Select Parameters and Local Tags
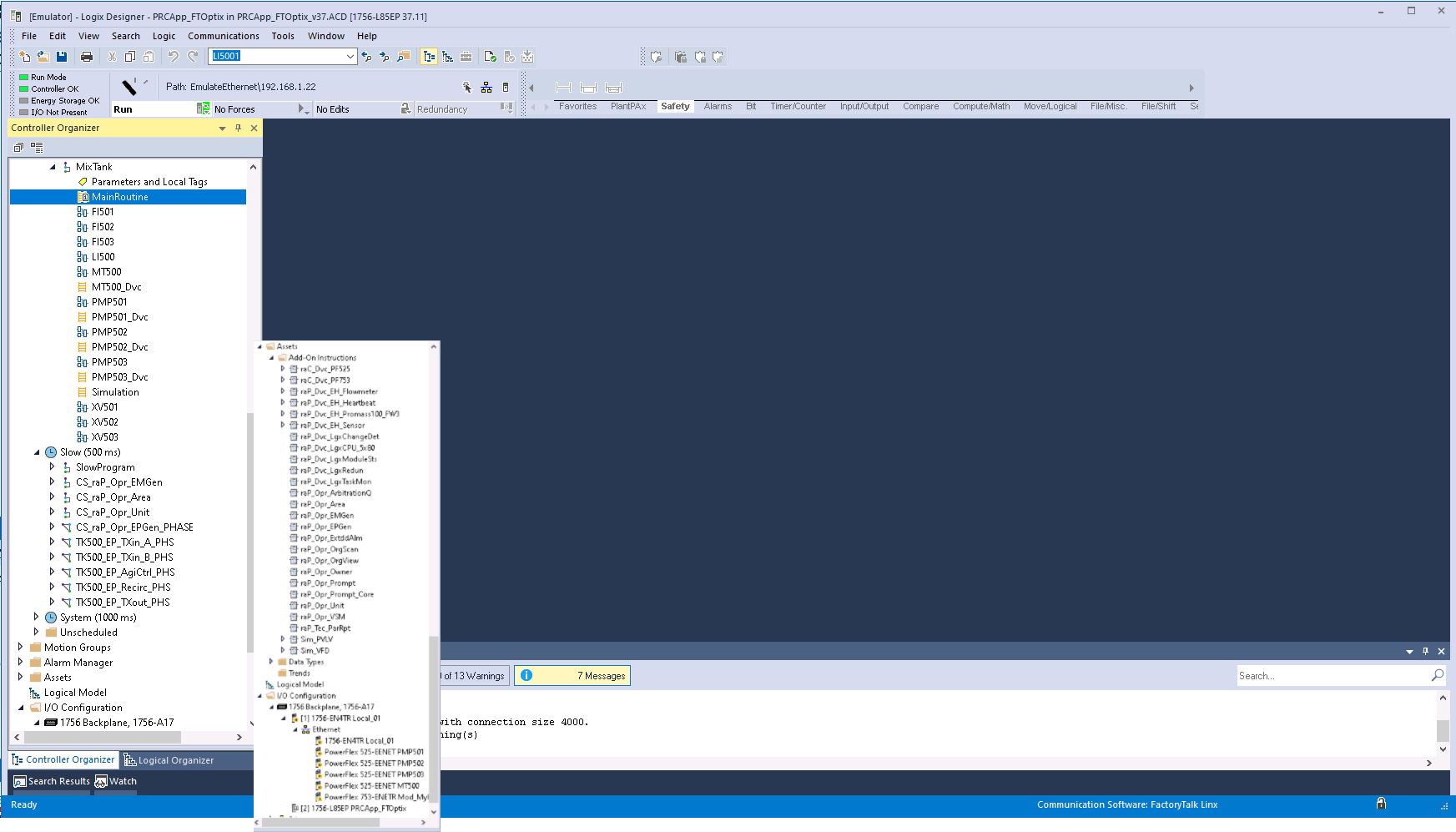The height and width of the screenshot is (832, 1456). (149, 182)
